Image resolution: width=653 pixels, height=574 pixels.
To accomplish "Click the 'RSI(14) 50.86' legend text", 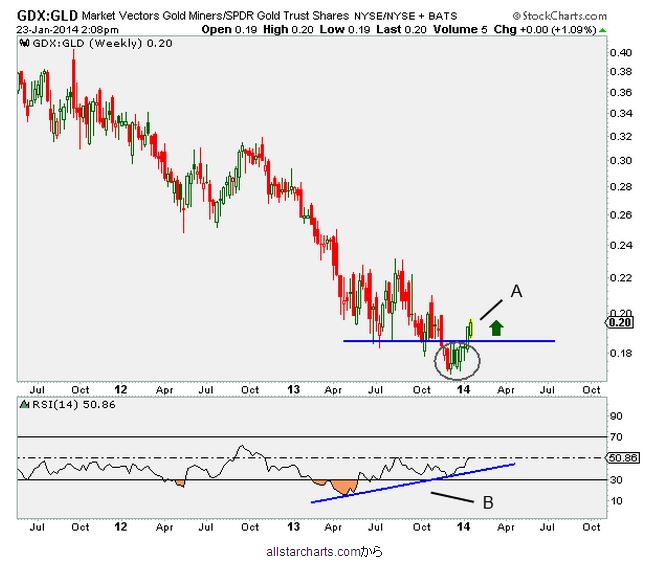I will [74, 404].
